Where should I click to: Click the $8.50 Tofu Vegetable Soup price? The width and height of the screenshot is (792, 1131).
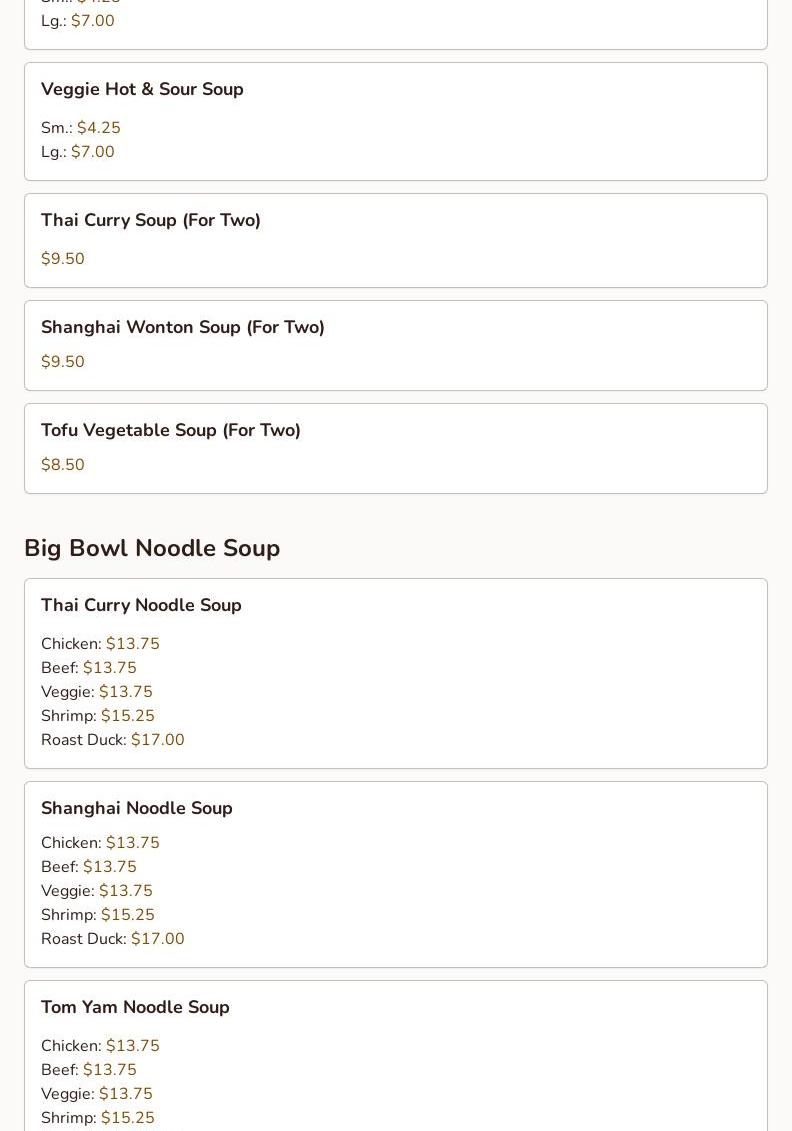coord(63,465)
